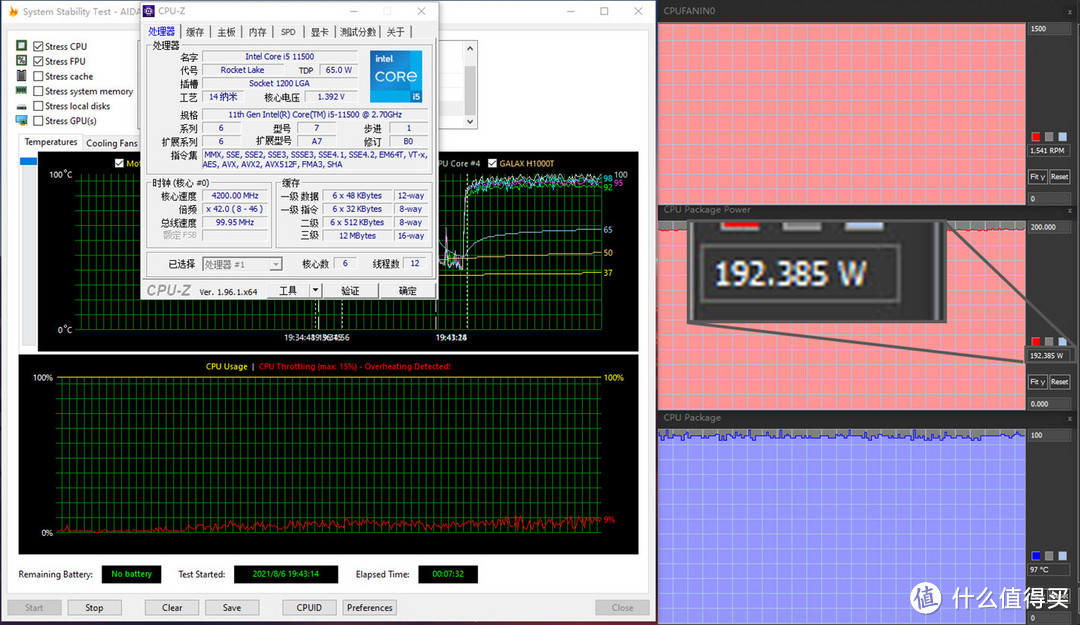Click the down arrow on the AIDA64 list scrollbar
Image resolution: width=1080 pixels, height=625 pixels.
pyautogui.click(x=470, y=121)
